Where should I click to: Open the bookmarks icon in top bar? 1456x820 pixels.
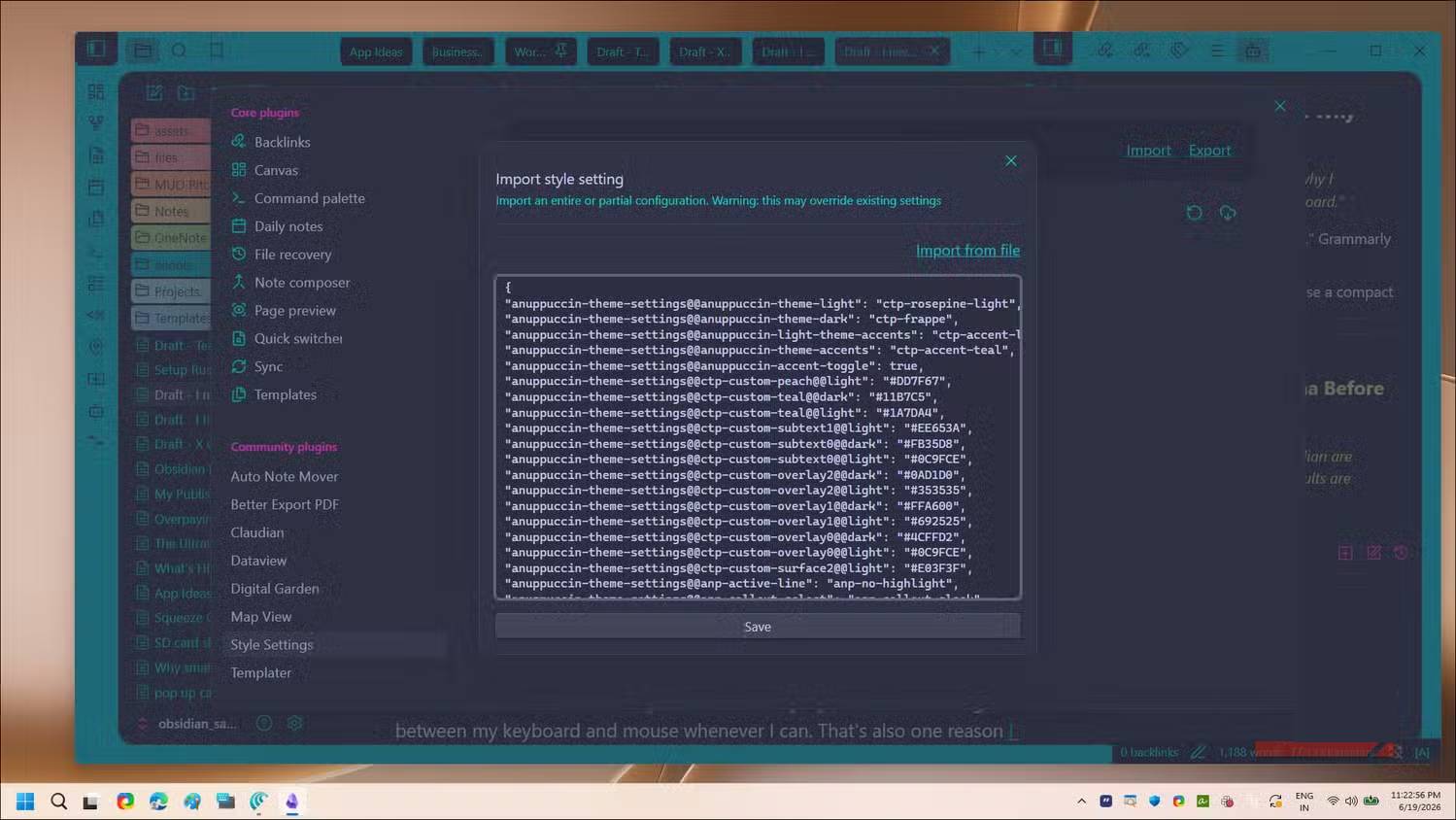click(217, 50)
